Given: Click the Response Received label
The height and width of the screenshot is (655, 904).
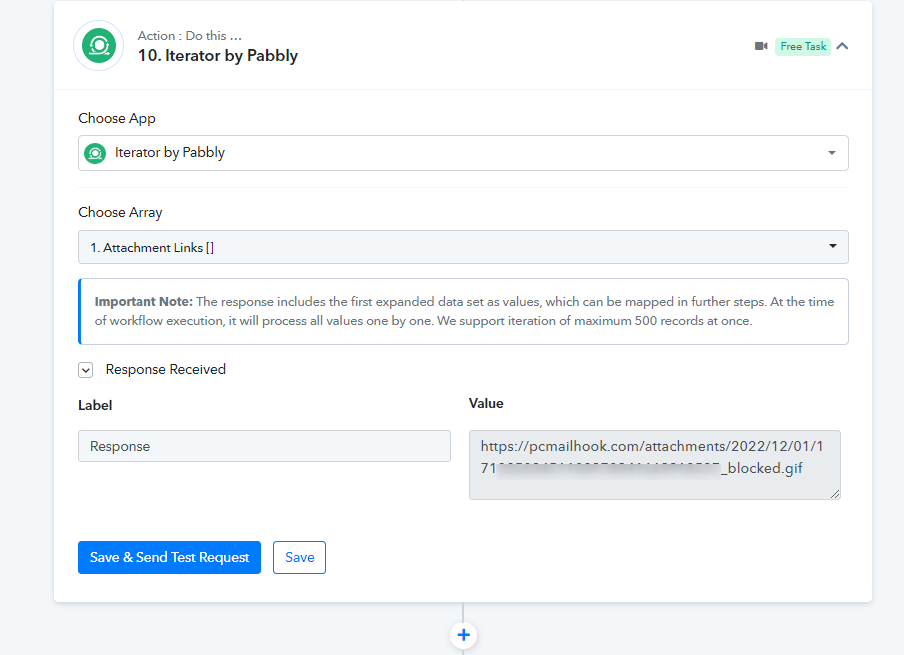Looking at the screenshot, I should [165, 370].
